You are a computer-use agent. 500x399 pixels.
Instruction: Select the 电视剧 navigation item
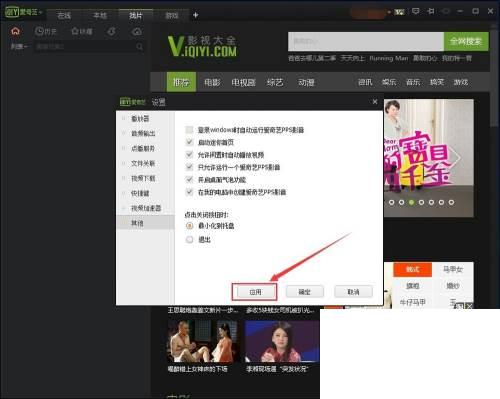point(243,82)
